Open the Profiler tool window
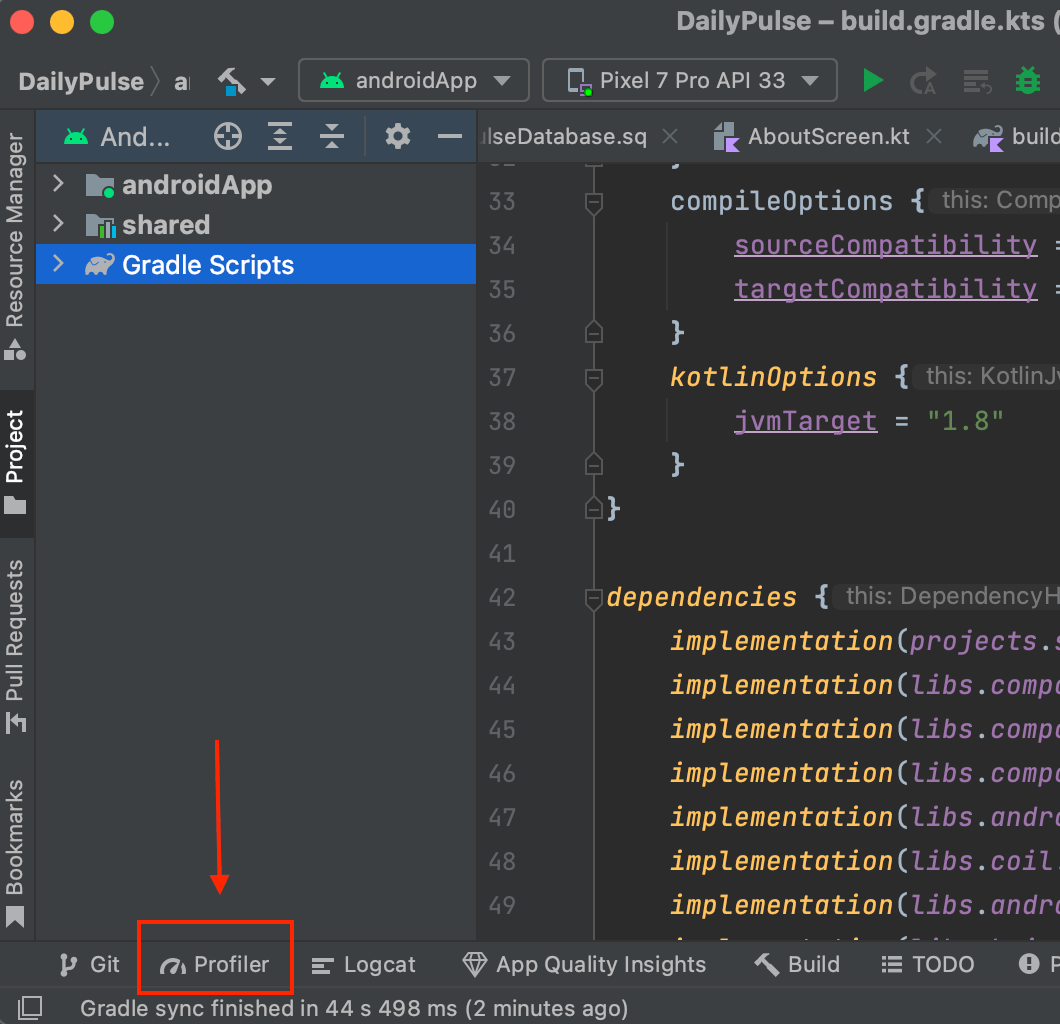 click(x=215, y=965)
